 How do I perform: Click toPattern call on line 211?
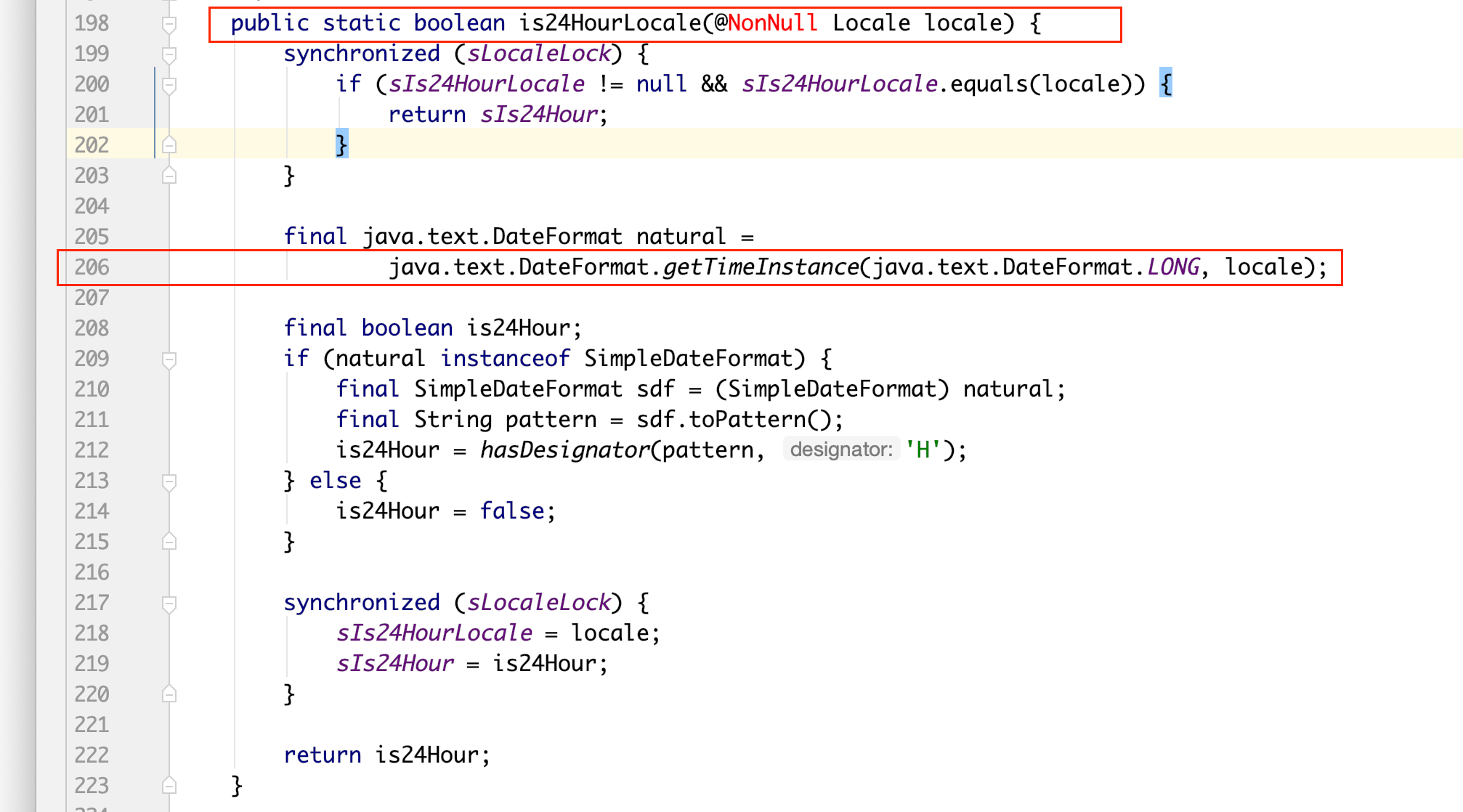[x=747, y=420]
